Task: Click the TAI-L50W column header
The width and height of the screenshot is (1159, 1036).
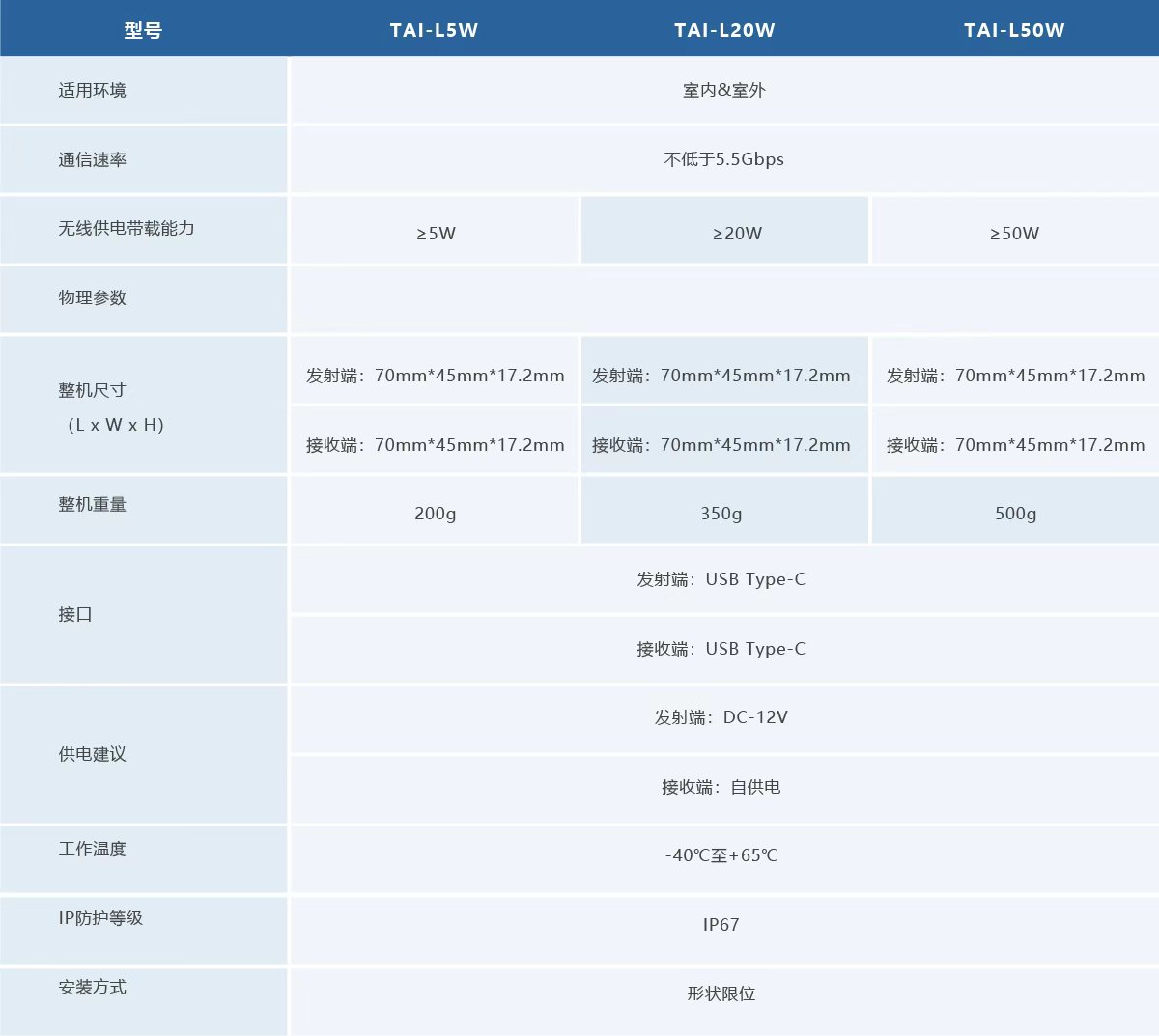Action: (1014, 30)
